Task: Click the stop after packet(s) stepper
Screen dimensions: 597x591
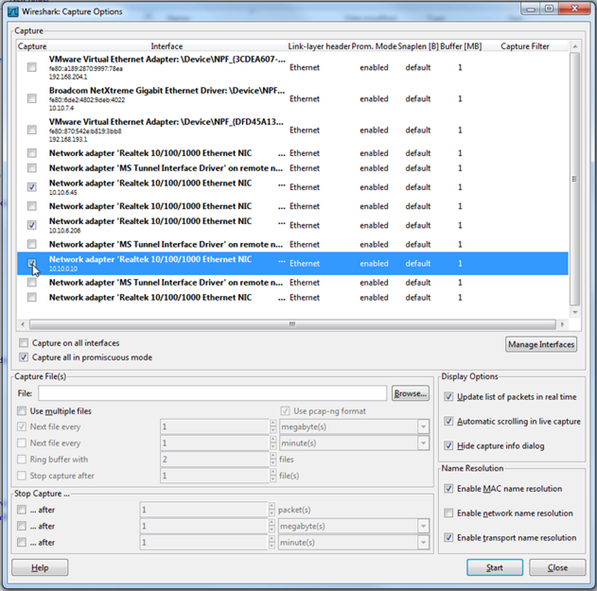Action: [x=271, y=510]
